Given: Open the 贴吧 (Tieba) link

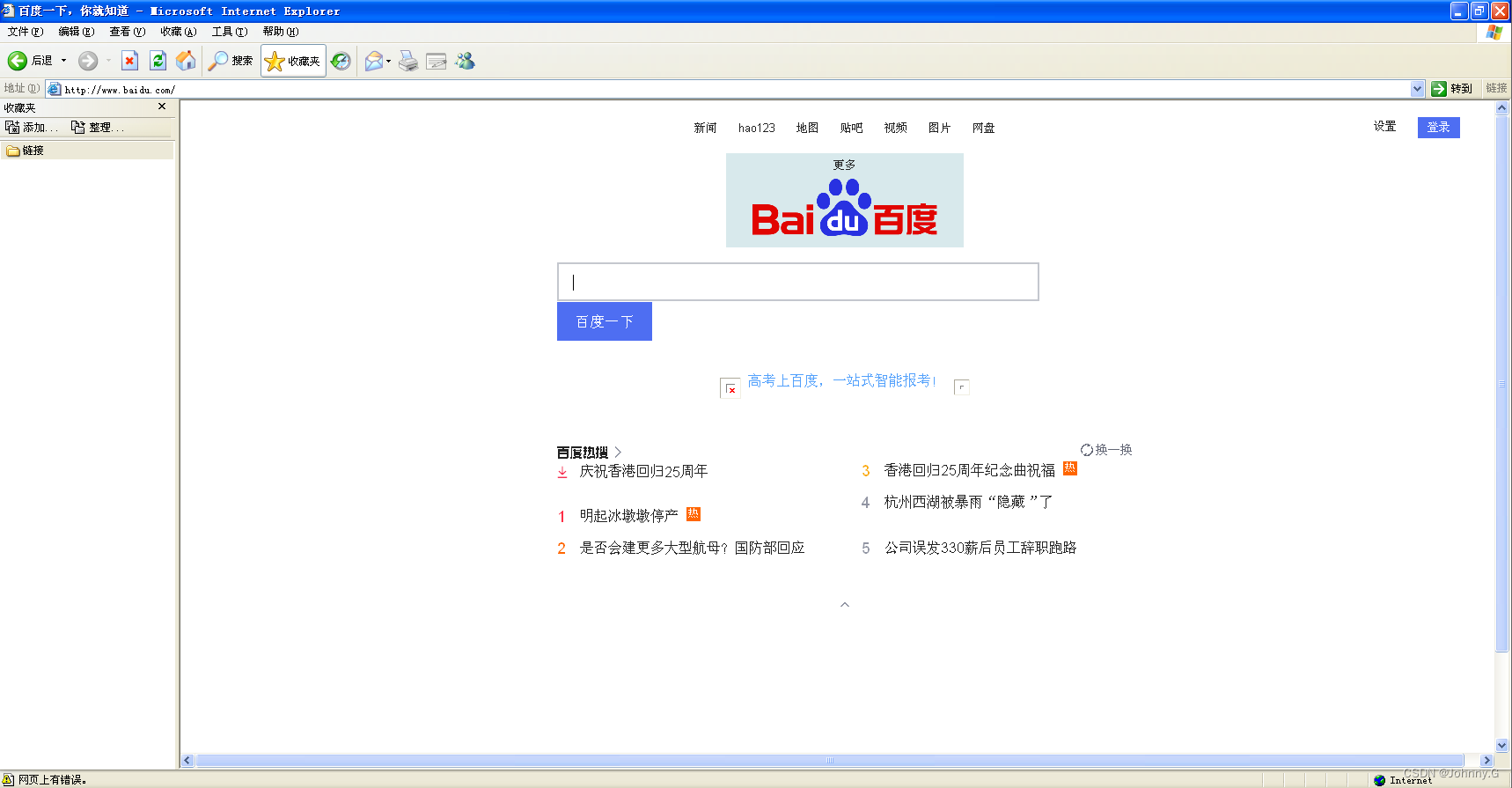Looking at the screenshot, I should click(x=851, y=128).
